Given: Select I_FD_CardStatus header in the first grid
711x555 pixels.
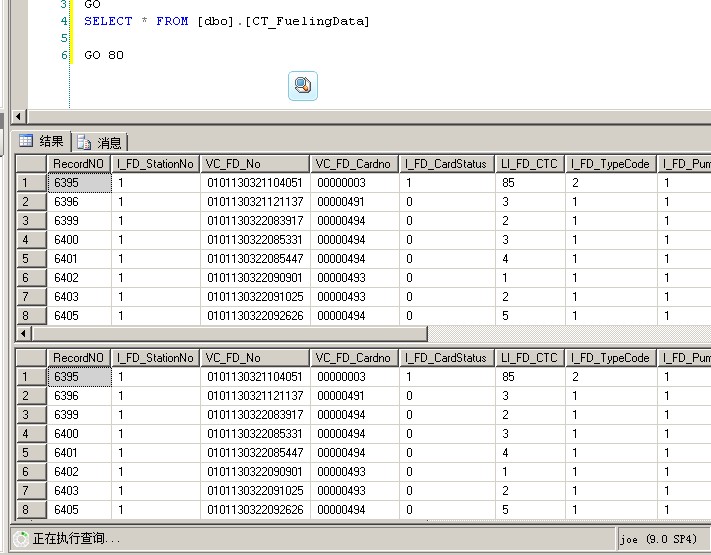Looking at the screenshot, I should click(x=447, y=164).
